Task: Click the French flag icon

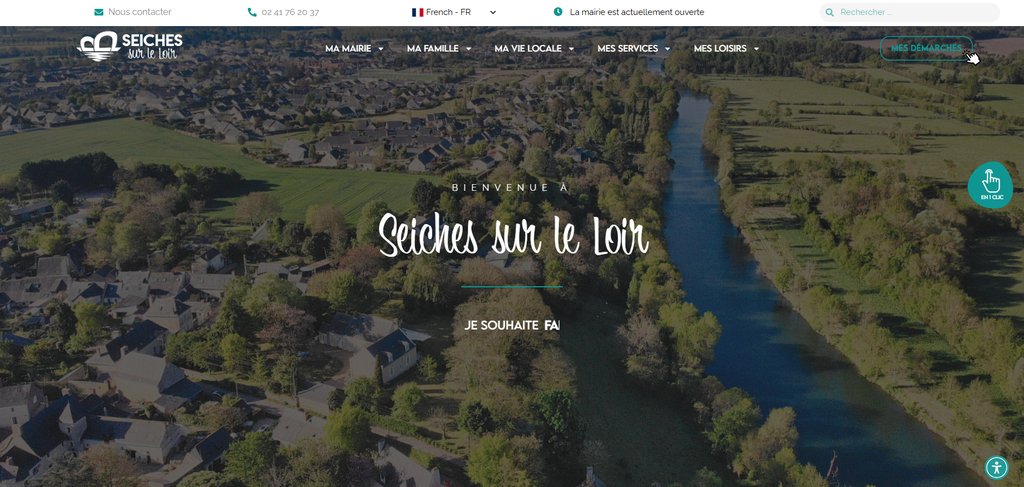Action: point(417,12)
